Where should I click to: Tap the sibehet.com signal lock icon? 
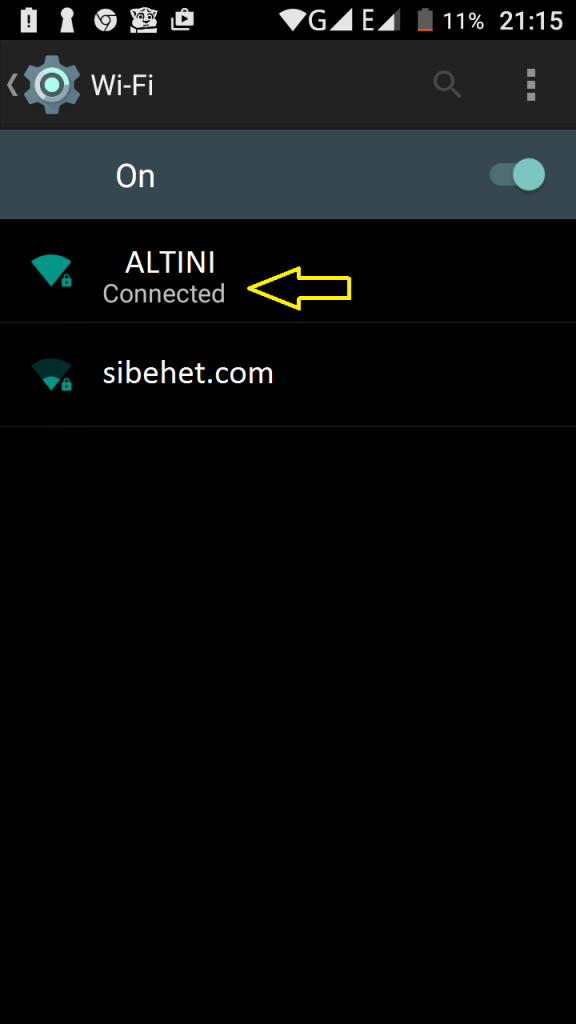click(x=52, y=375)
